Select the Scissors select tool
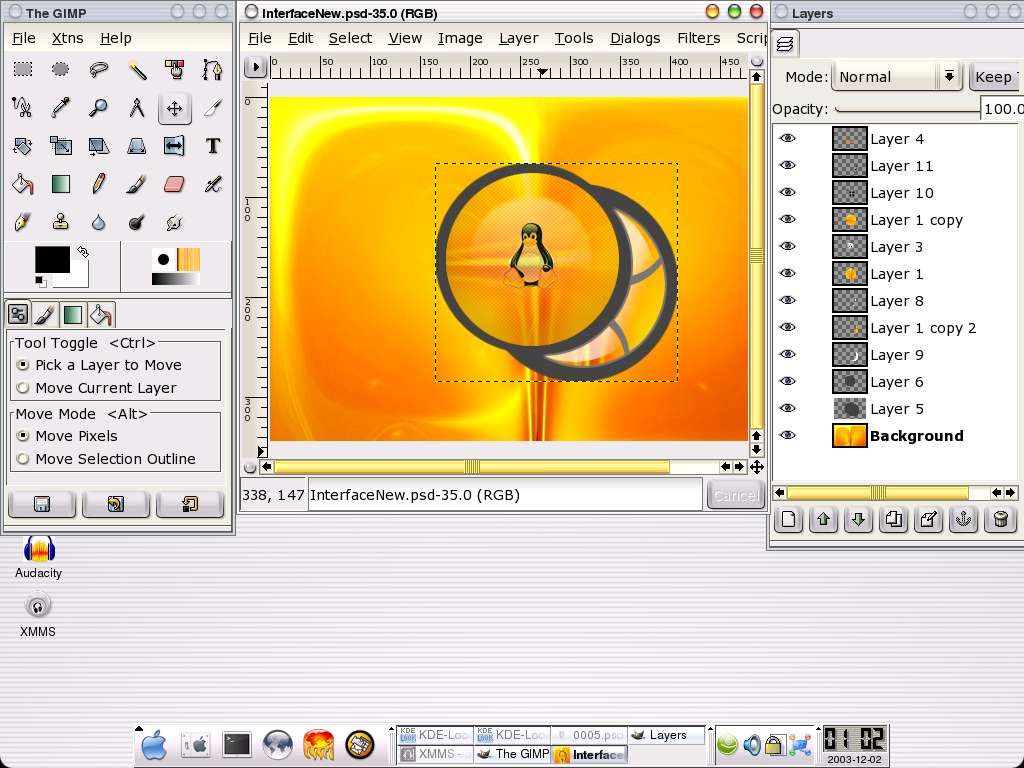 [x=23, y=108]
